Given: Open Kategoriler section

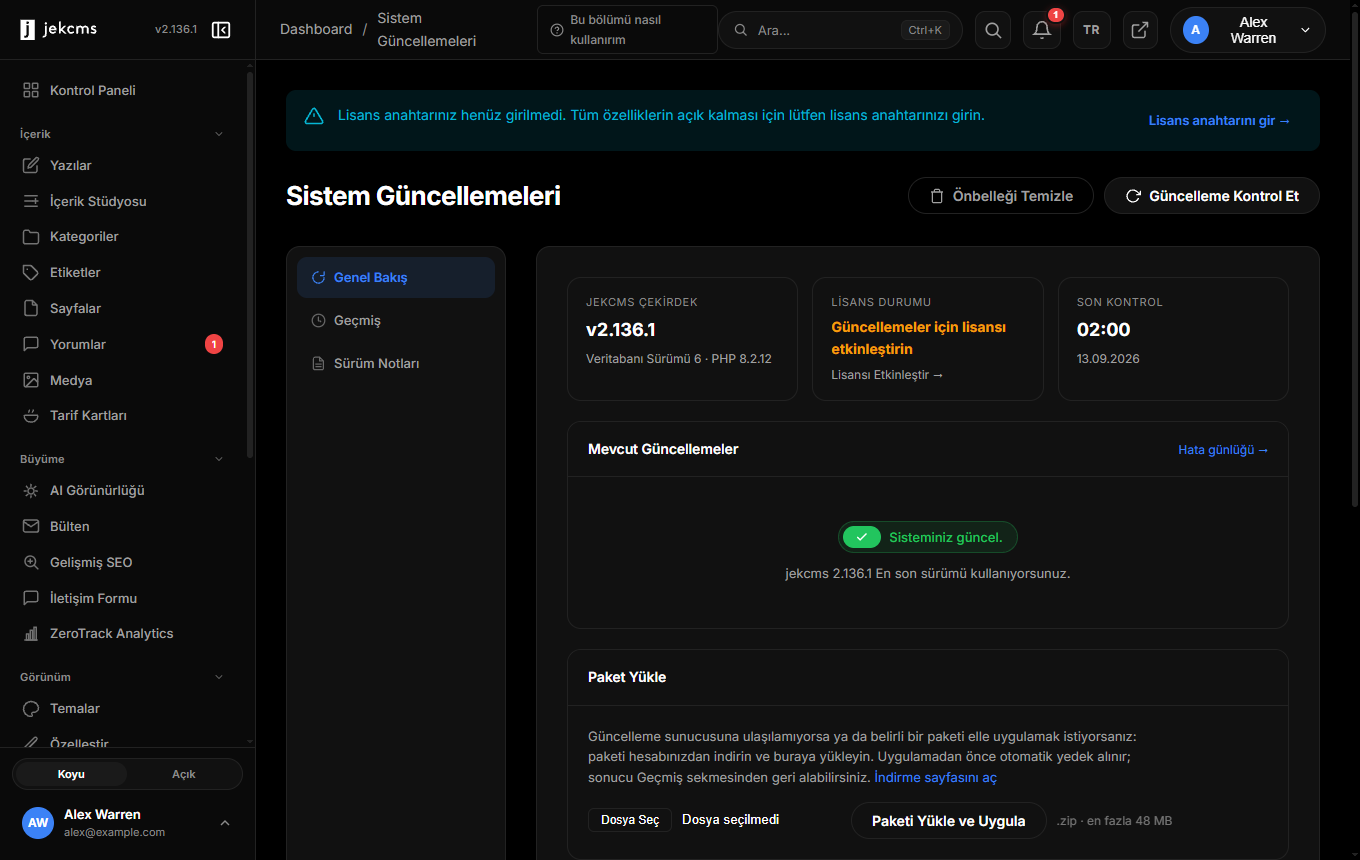Looking at the screenshot, I should click(x=122, y=237).
